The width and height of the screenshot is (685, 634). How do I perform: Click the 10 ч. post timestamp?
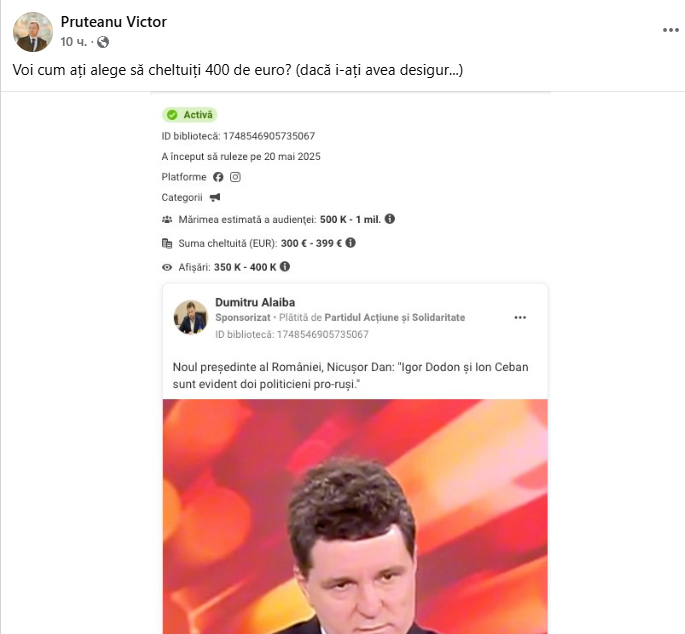pos(74,42)
